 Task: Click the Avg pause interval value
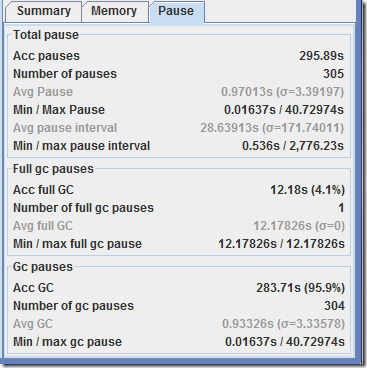(x=272, y=128)
